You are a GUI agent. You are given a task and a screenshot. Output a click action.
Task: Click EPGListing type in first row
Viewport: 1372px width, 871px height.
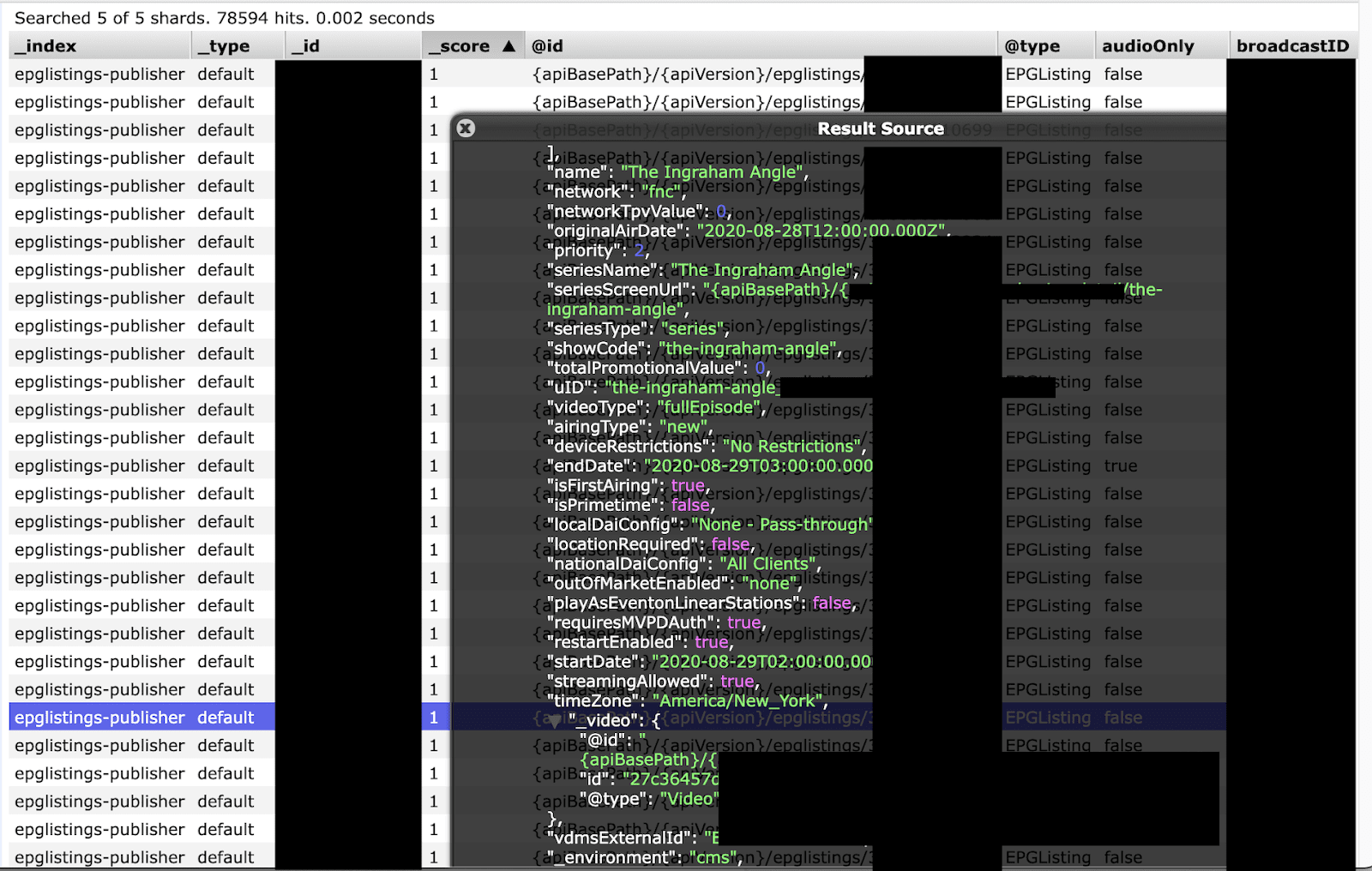1048,74
